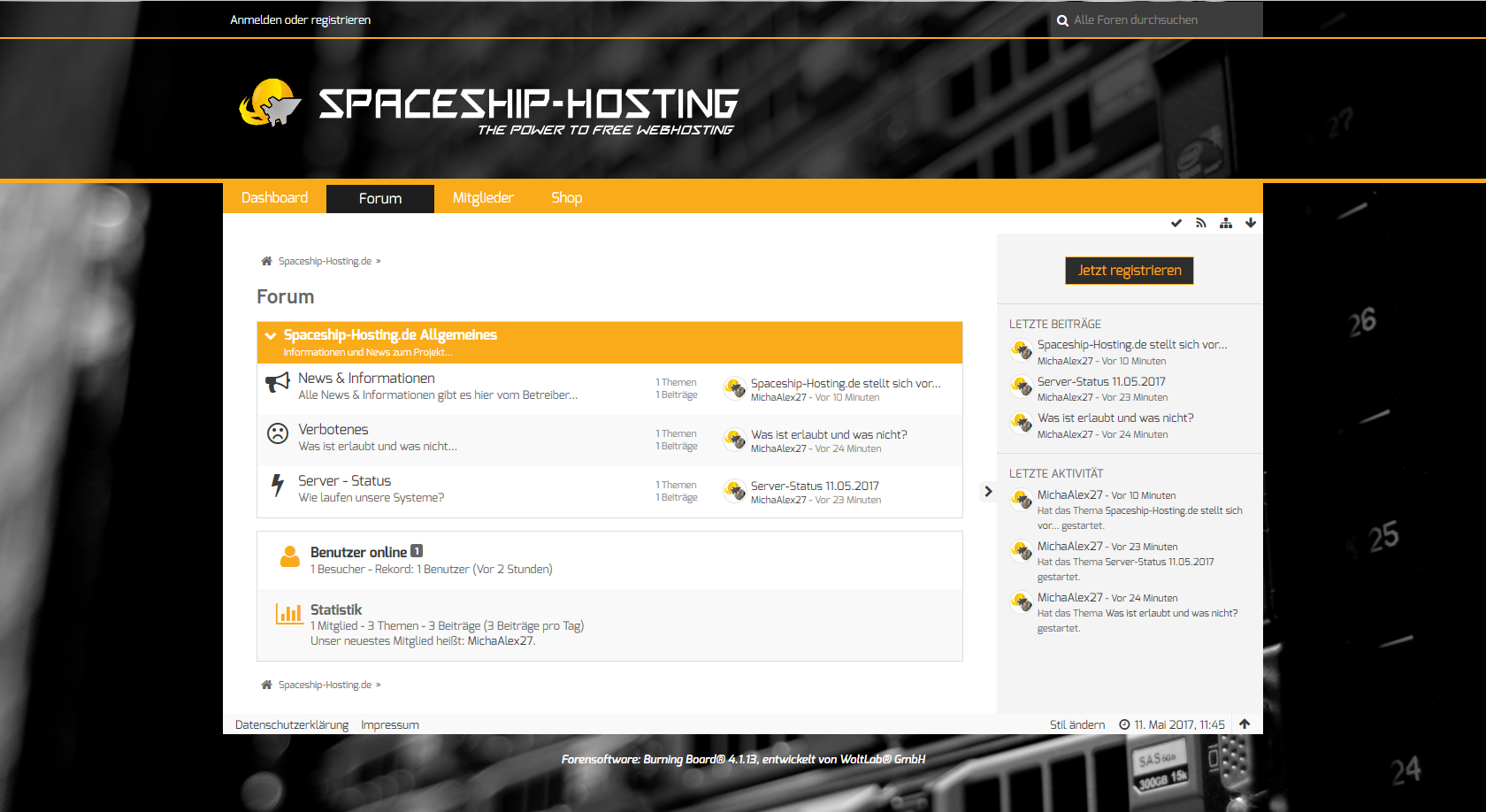Image resolution: width=1486 pixels, height=812 pixels.
Task: Open Anmelden oder registrieren link
Action: [300, 19]
